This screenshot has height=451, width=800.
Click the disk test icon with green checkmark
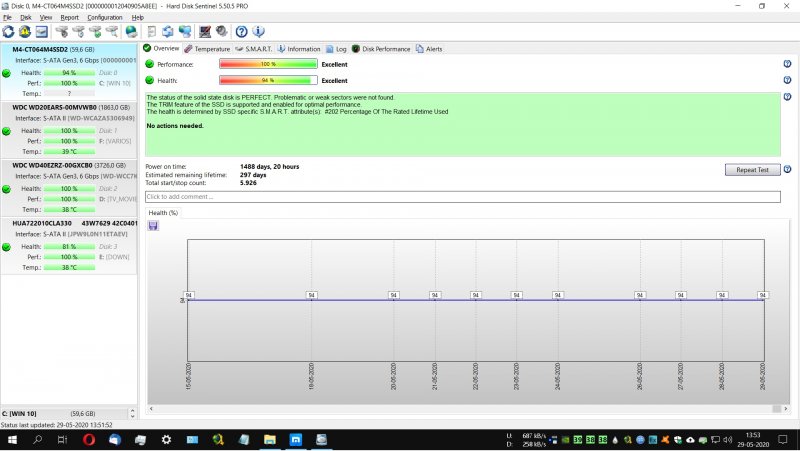coord(95,32)
